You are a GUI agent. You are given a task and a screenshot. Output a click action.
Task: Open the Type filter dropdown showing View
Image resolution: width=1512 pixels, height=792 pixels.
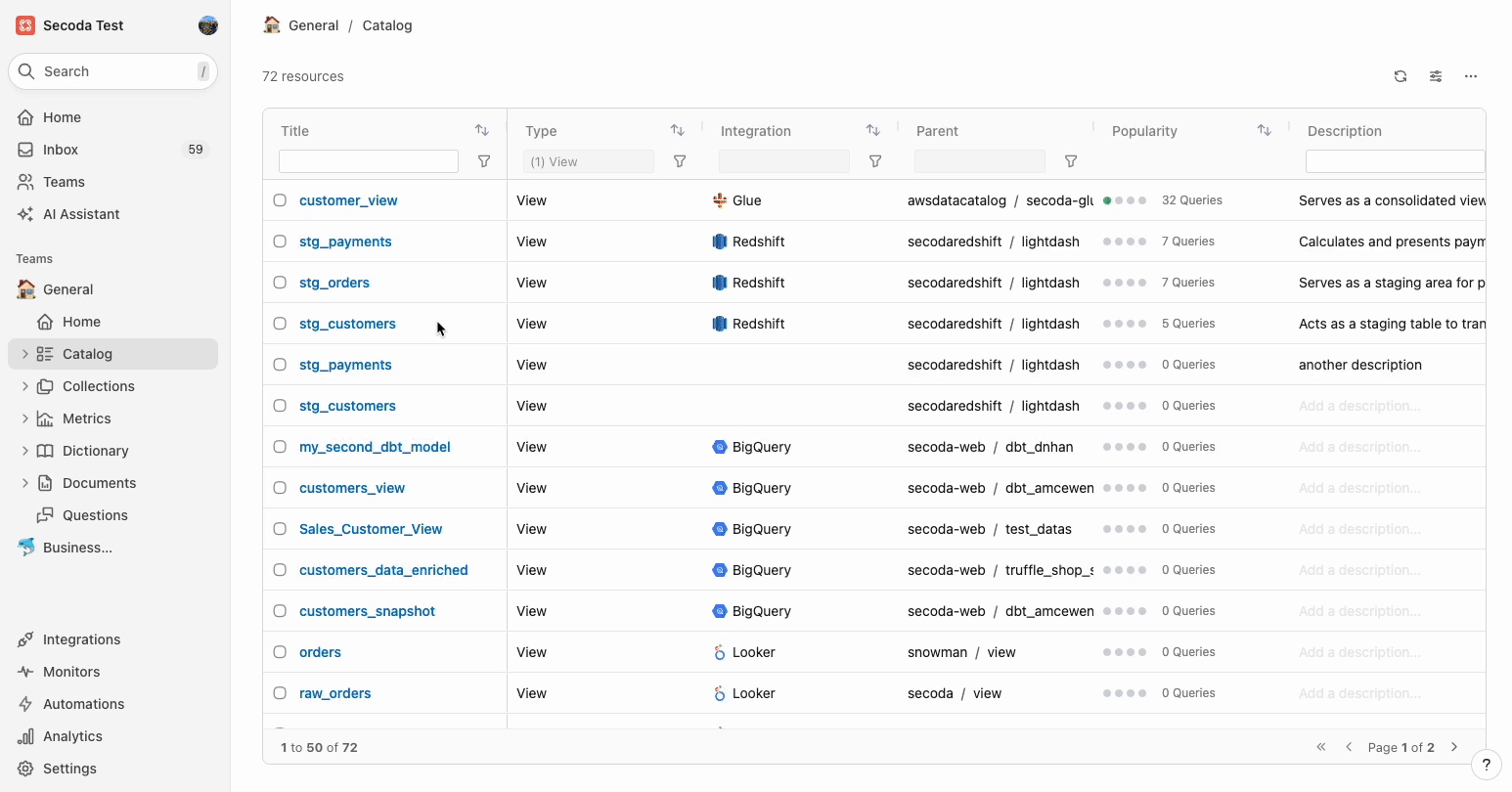tap(588, 161)
